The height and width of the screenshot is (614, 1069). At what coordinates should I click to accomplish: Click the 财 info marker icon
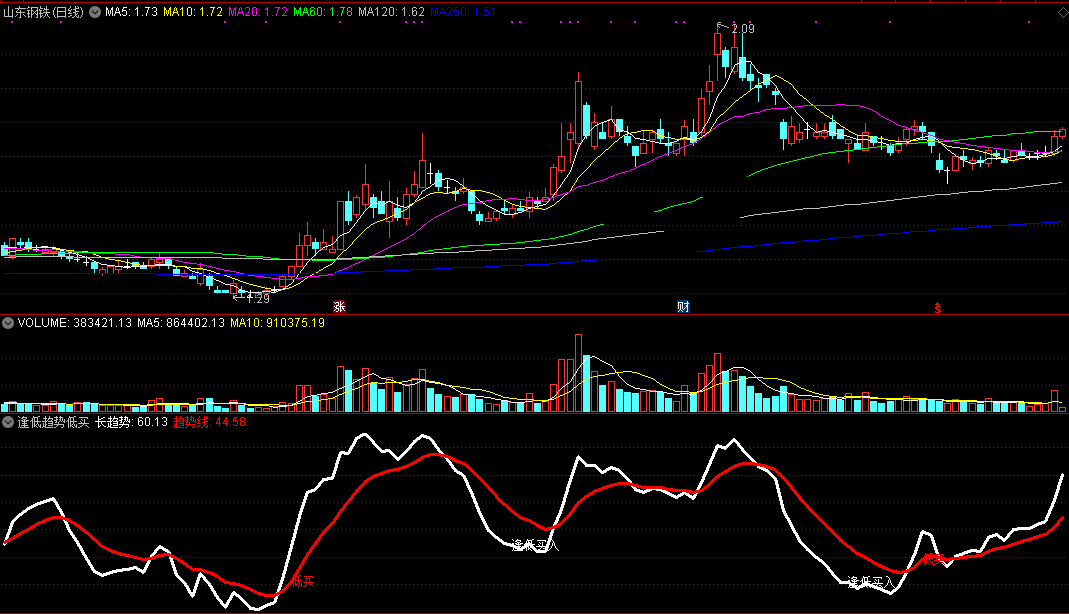click(683, 307)
